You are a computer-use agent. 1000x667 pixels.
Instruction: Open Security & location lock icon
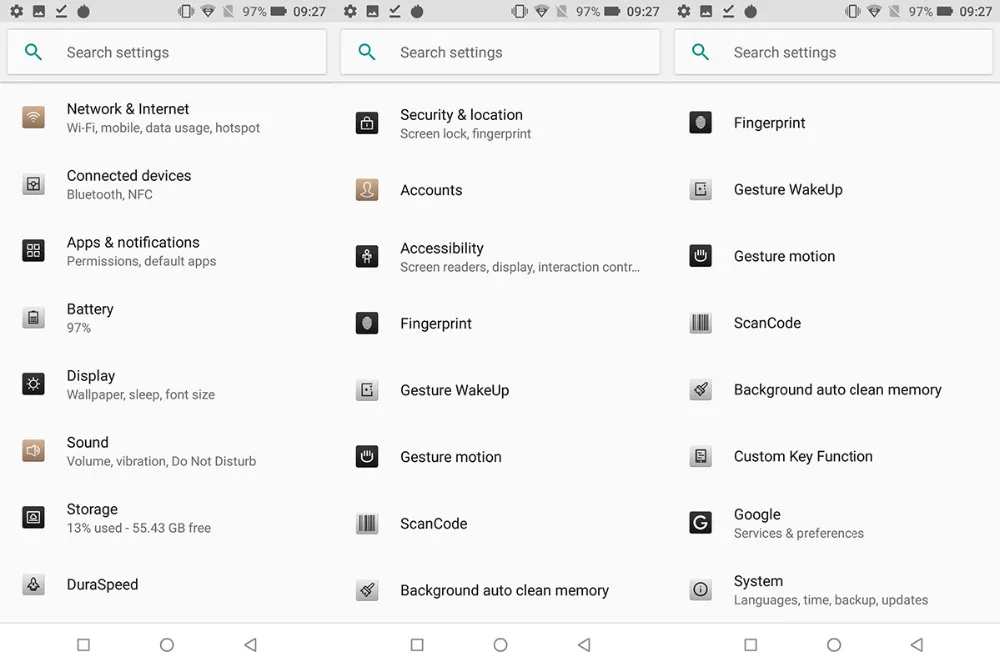367,123
